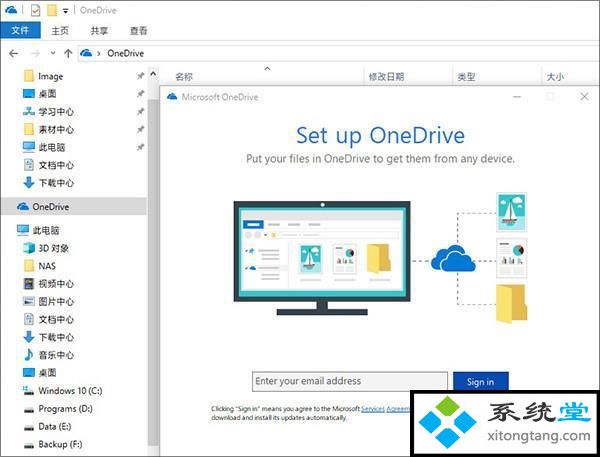600x457 pixels.
Task: Click the navigation pane scroll up arrow
Action: 153,73
